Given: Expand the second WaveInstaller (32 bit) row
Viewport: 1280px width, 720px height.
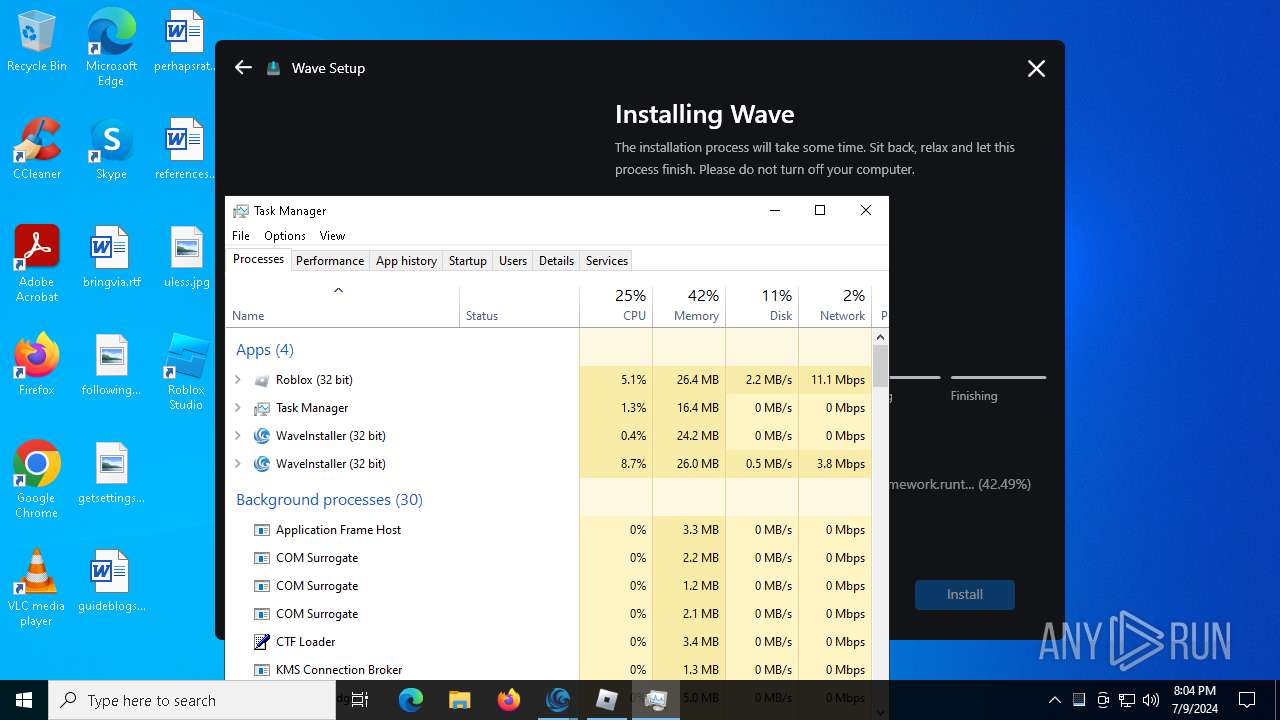Looking at the screenshot, I should coord(238,464).
